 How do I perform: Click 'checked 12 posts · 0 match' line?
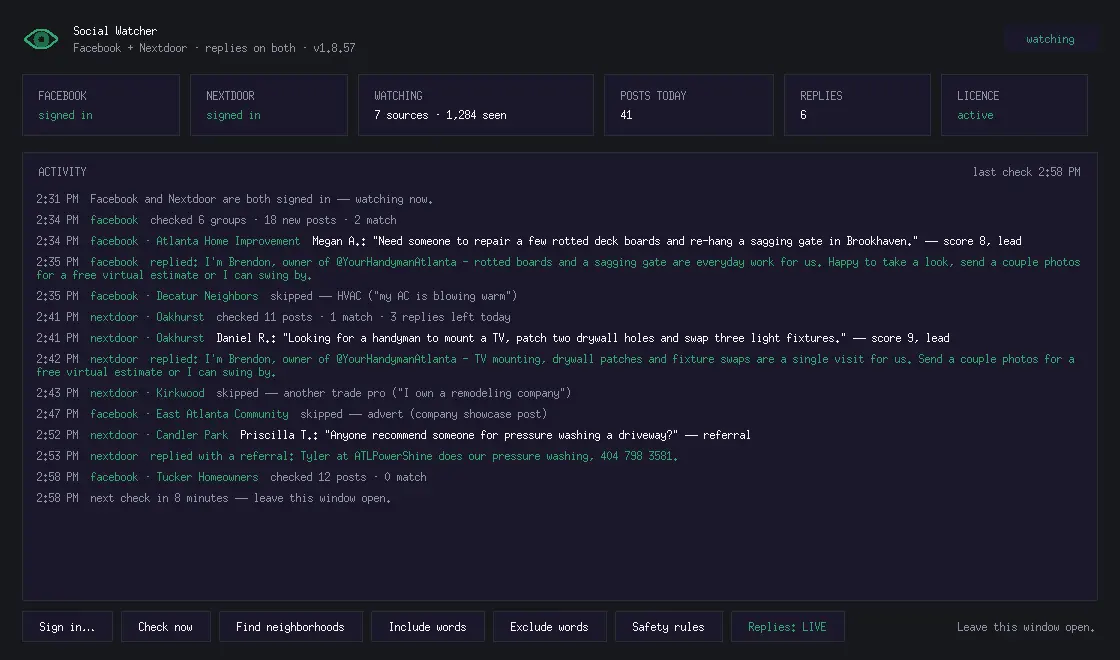tap(348, 476)
